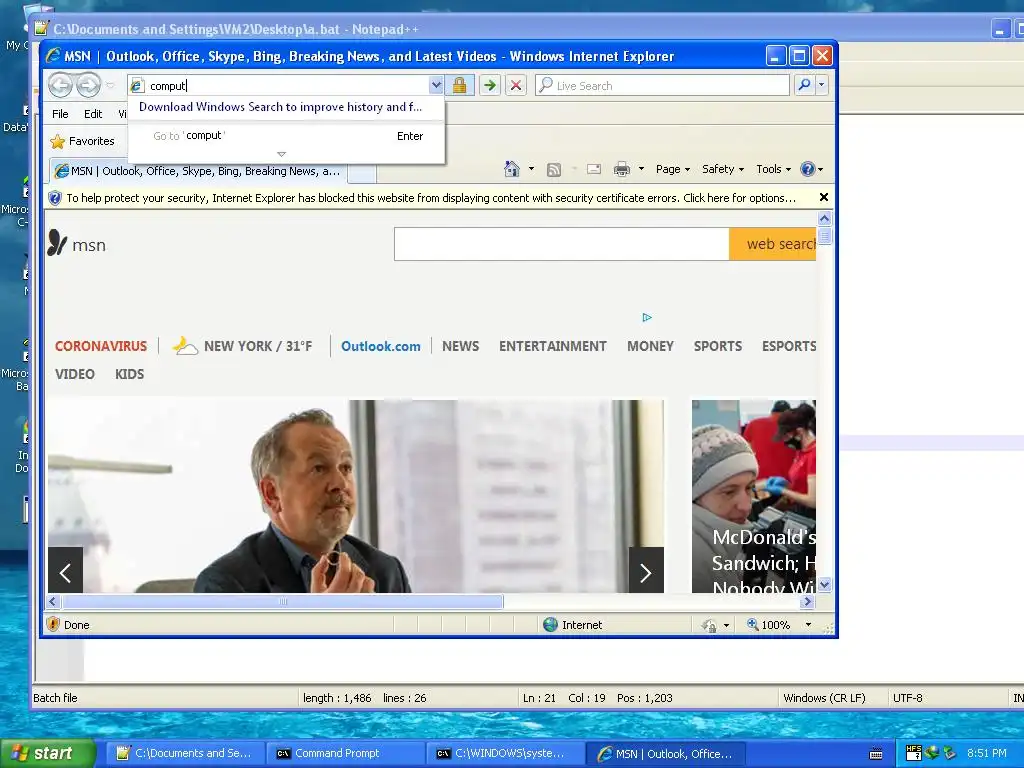Click the Home page icon

(x=512, y=169)
